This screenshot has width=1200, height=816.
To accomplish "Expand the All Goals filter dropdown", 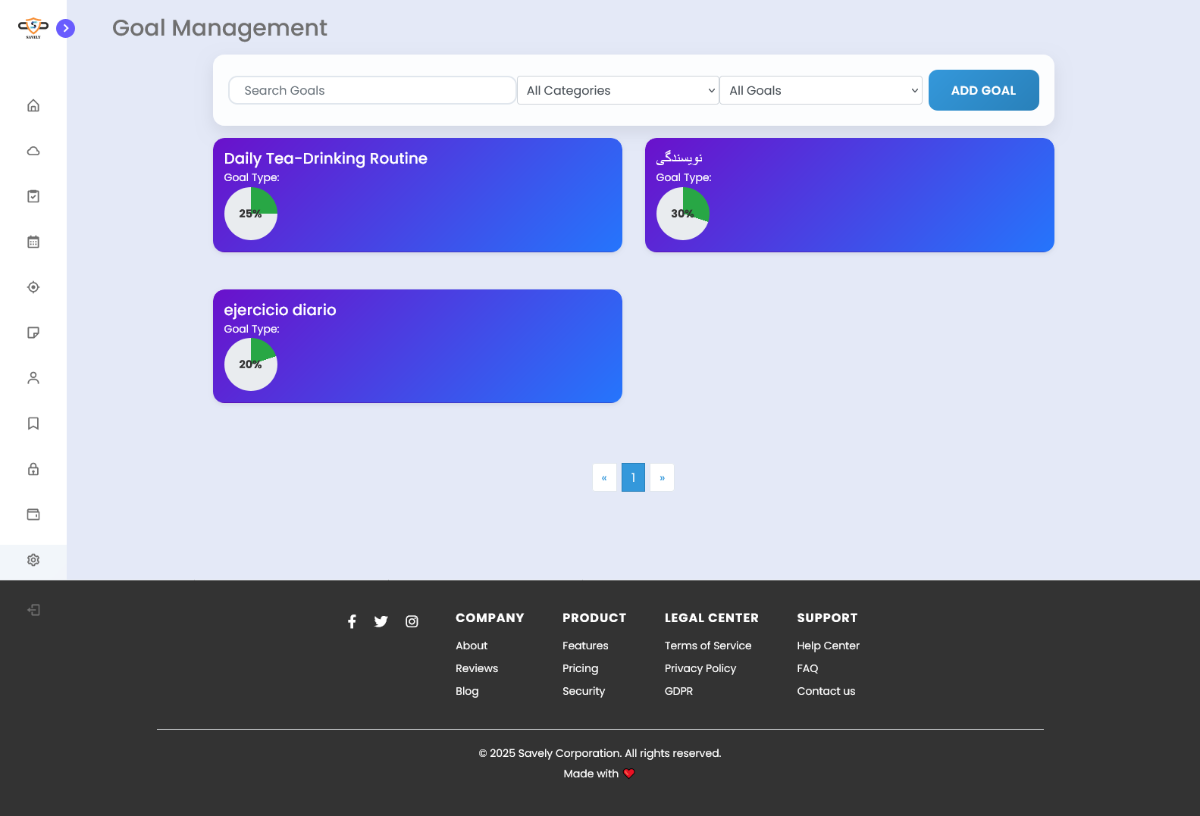I will click(x=820, y=90).
